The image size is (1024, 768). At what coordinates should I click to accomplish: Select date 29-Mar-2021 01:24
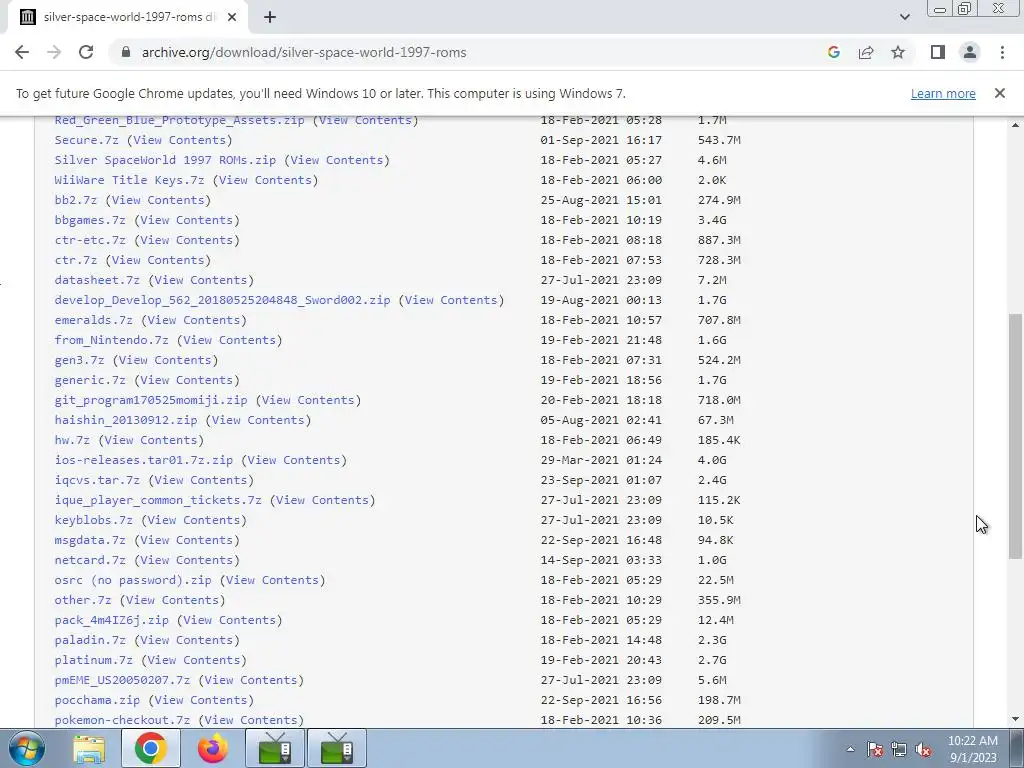(601, 460)
